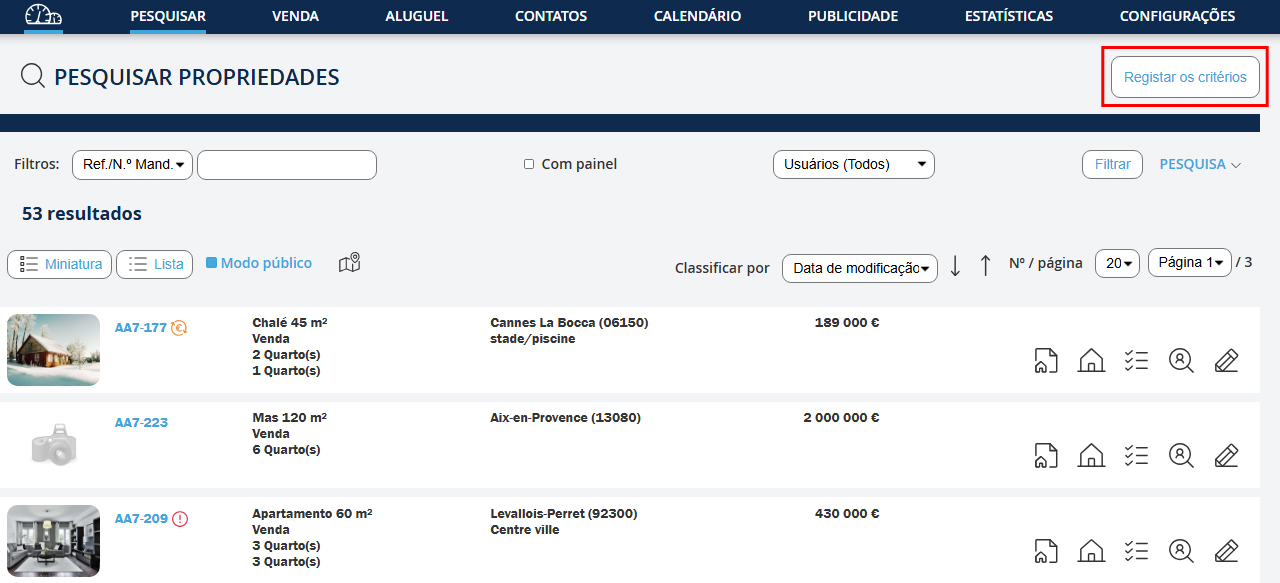Sort results in descending order arrow
Image resolution: width=1280 pixels, height=583 pixels.
[x=955, y=265]
